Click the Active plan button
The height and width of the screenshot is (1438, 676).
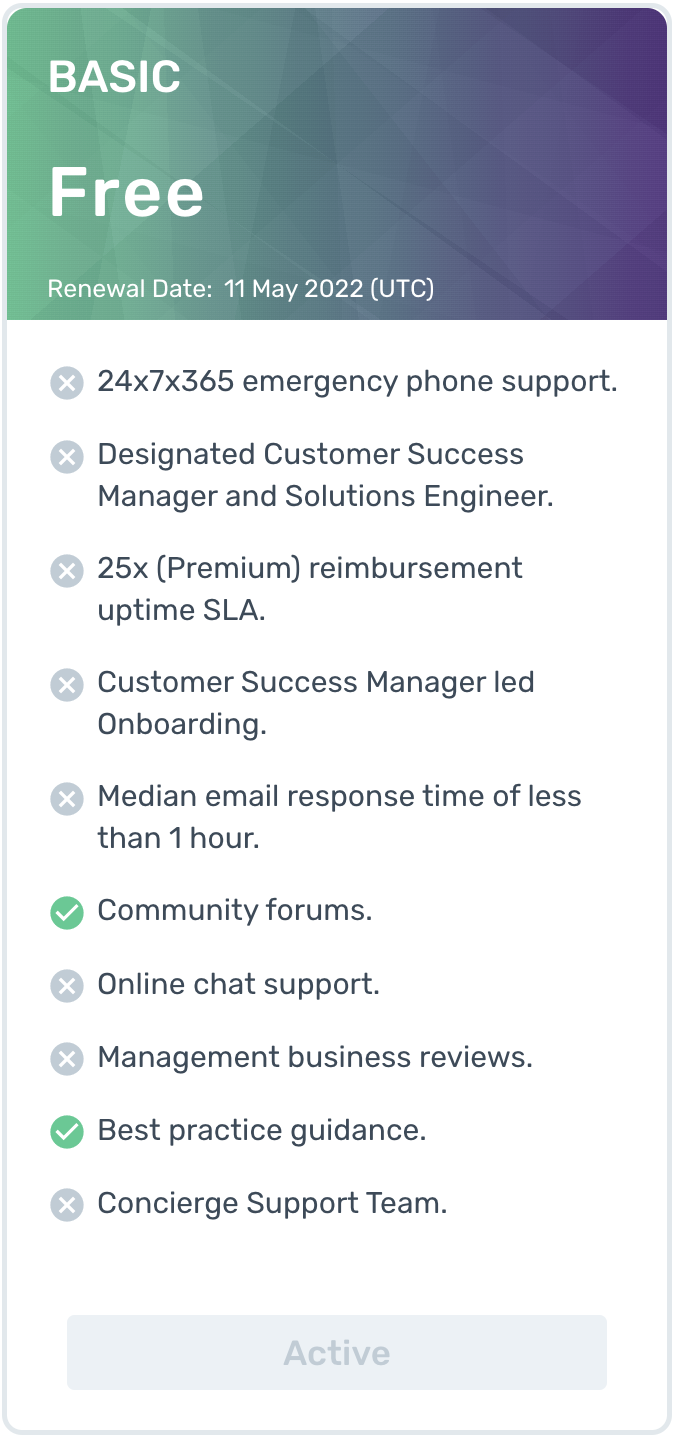pos(337,1352)
